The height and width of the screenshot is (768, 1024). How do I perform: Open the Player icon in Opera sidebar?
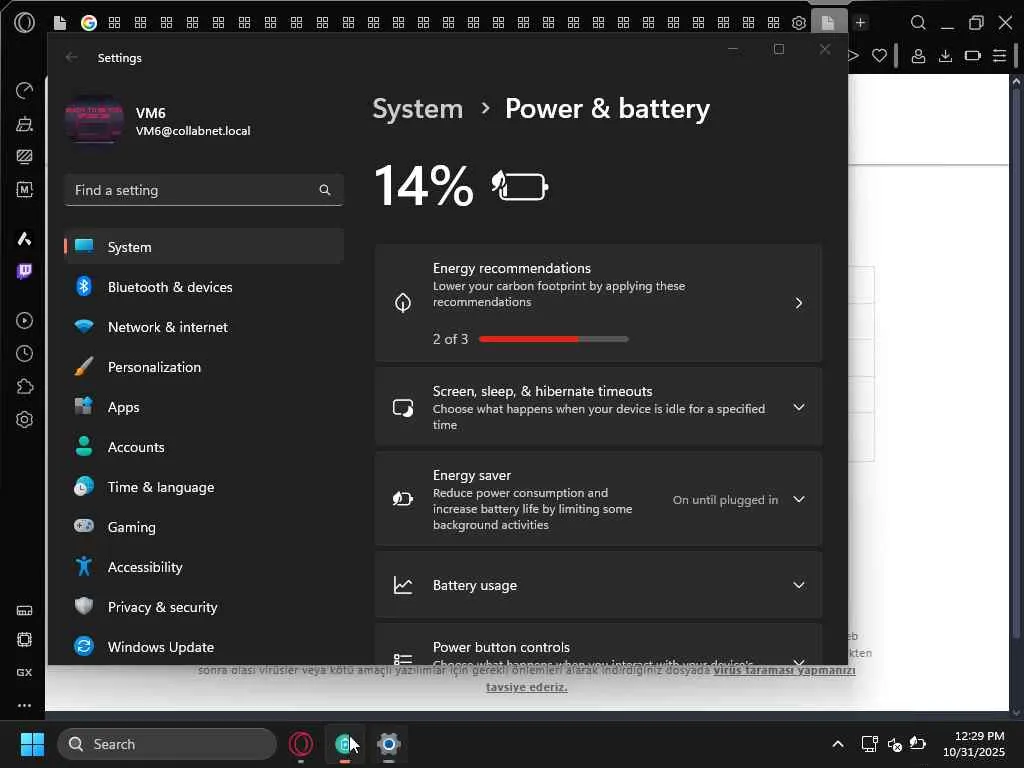click(x=24, y=321)
